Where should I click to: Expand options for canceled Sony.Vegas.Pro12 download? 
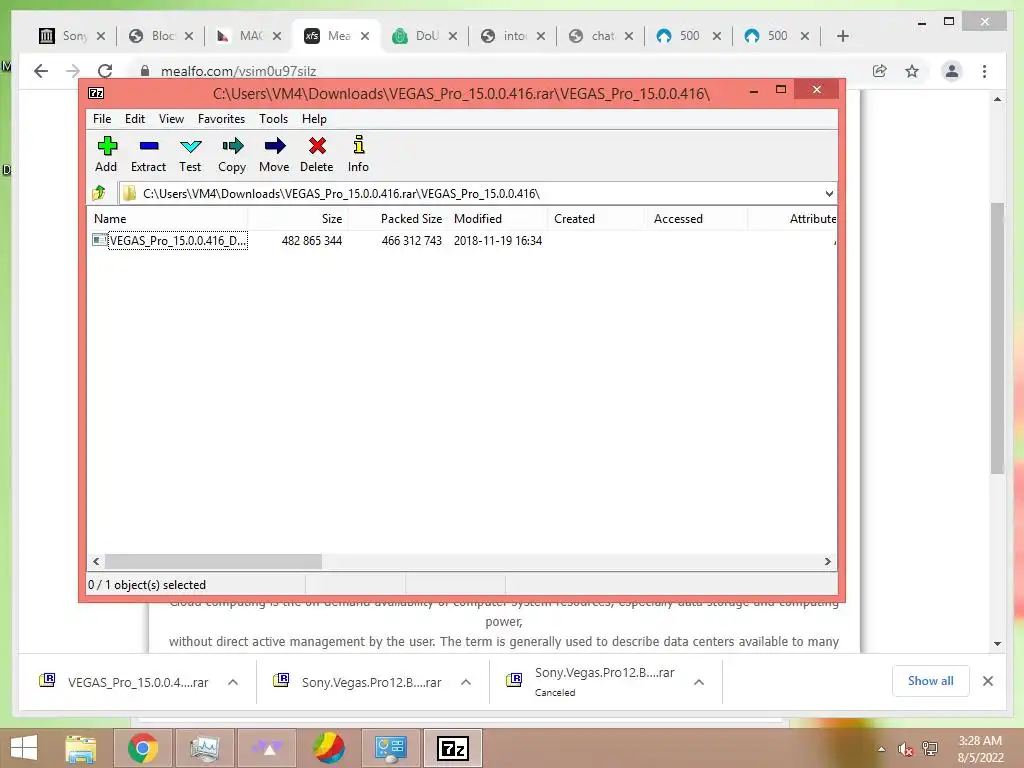pos(699,682)
